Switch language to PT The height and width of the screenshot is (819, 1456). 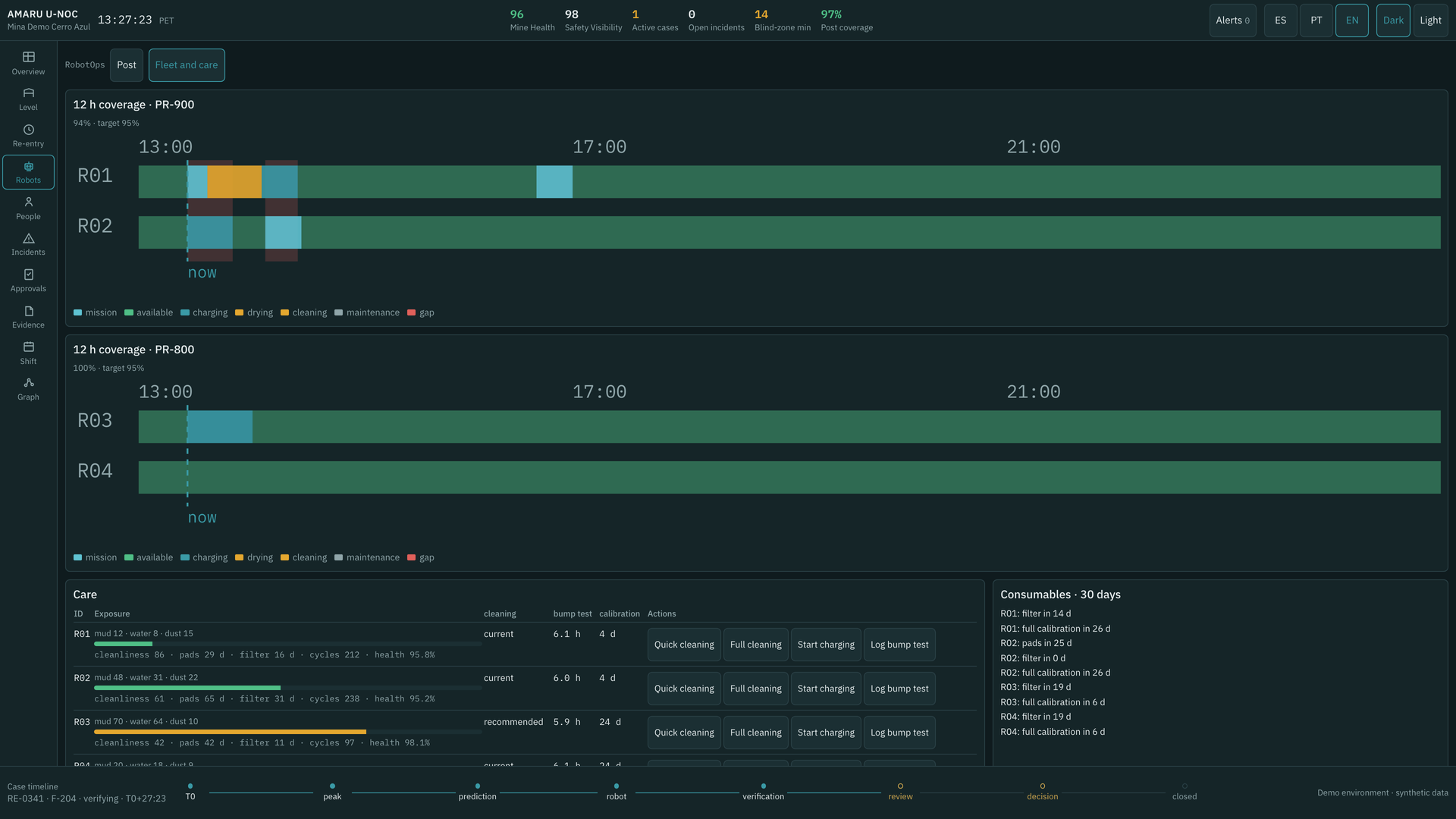(1316, 20)
